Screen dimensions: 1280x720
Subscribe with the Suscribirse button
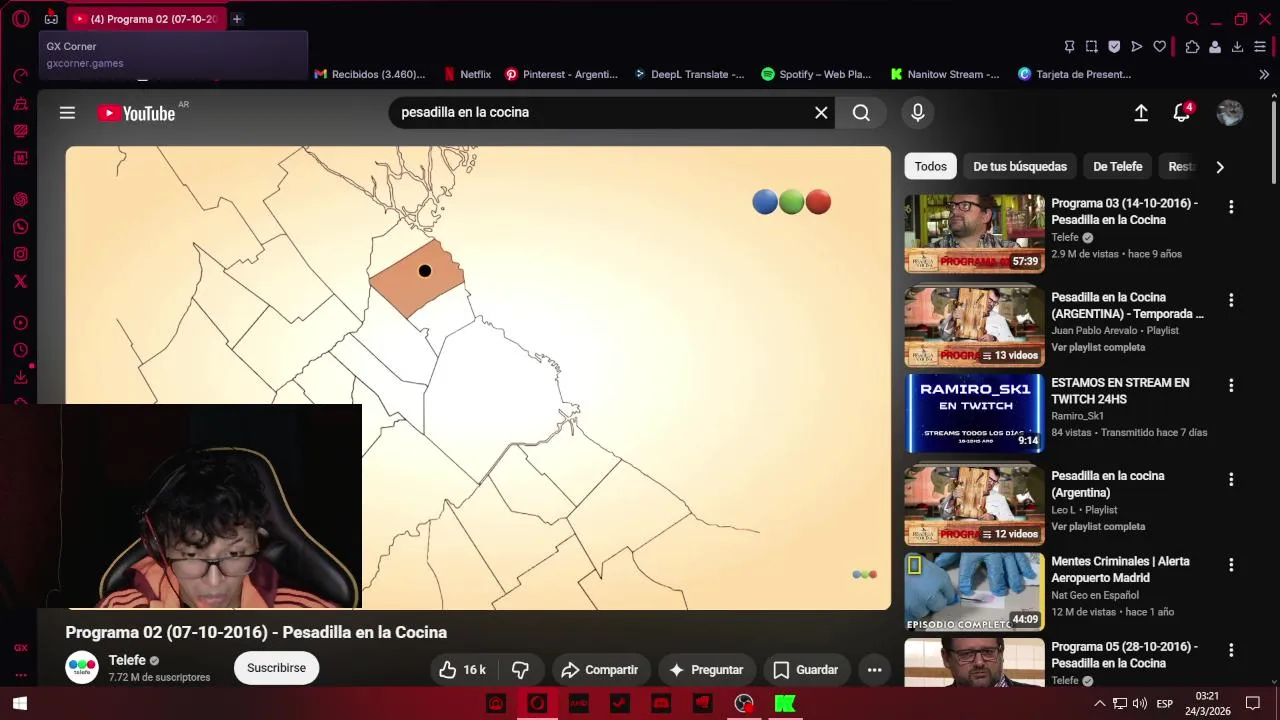(x=276, y=668)
